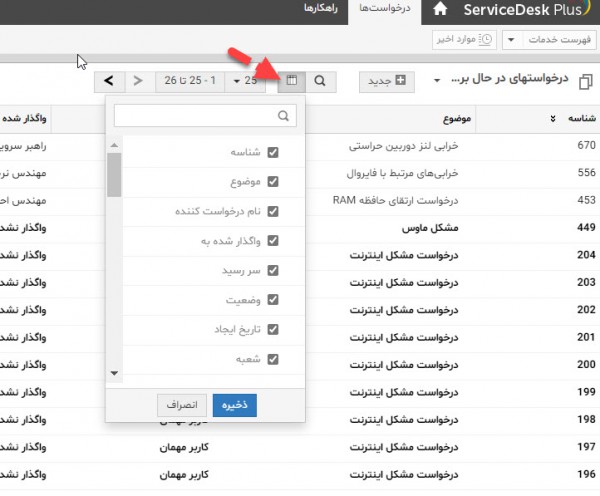Click request ID 204

(587, 255)
